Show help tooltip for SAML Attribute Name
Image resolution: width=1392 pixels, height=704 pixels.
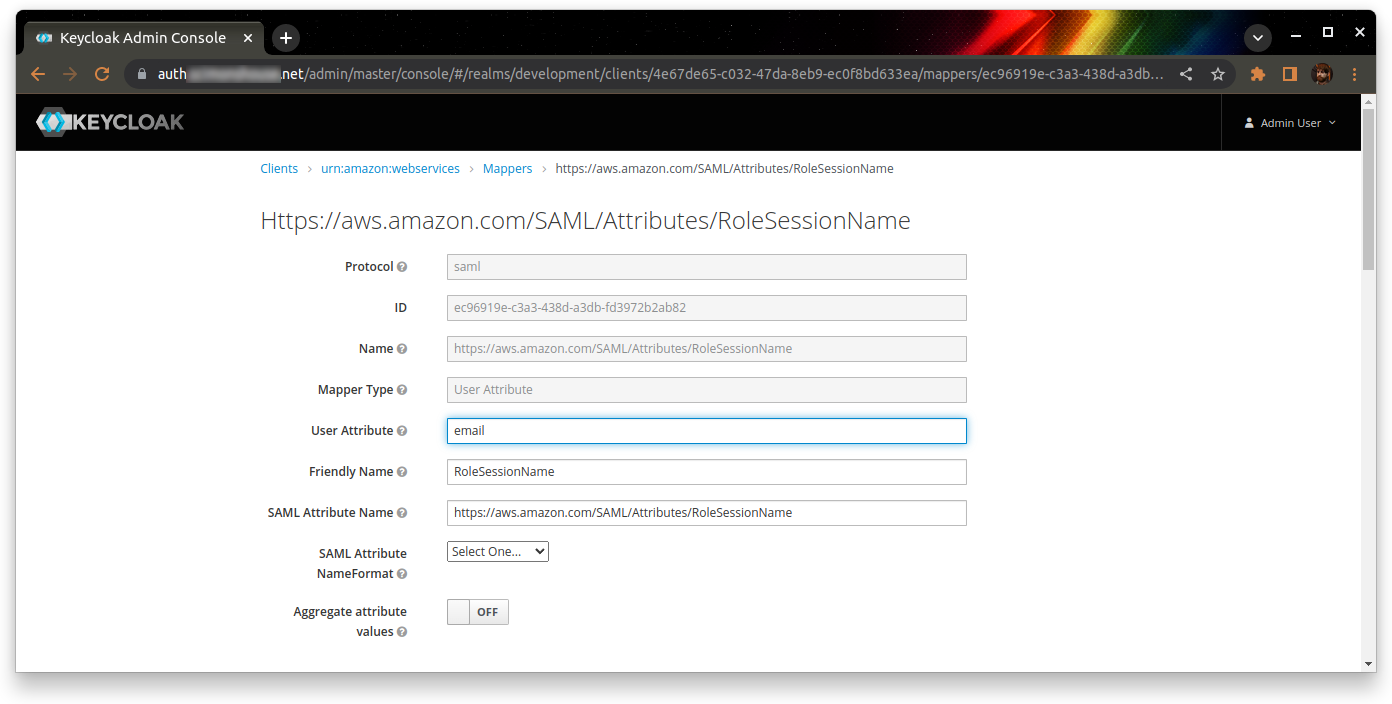pyautogui.click(x=402, y=513)
